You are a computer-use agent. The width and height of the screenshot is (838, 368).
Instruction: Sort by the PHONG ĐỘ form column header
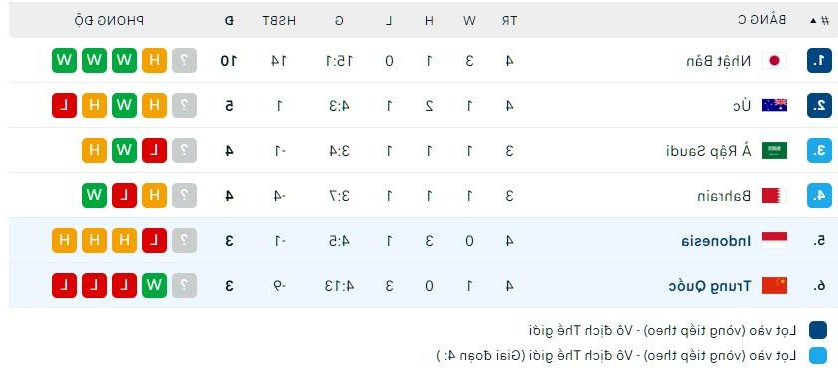tap(109, 21)
